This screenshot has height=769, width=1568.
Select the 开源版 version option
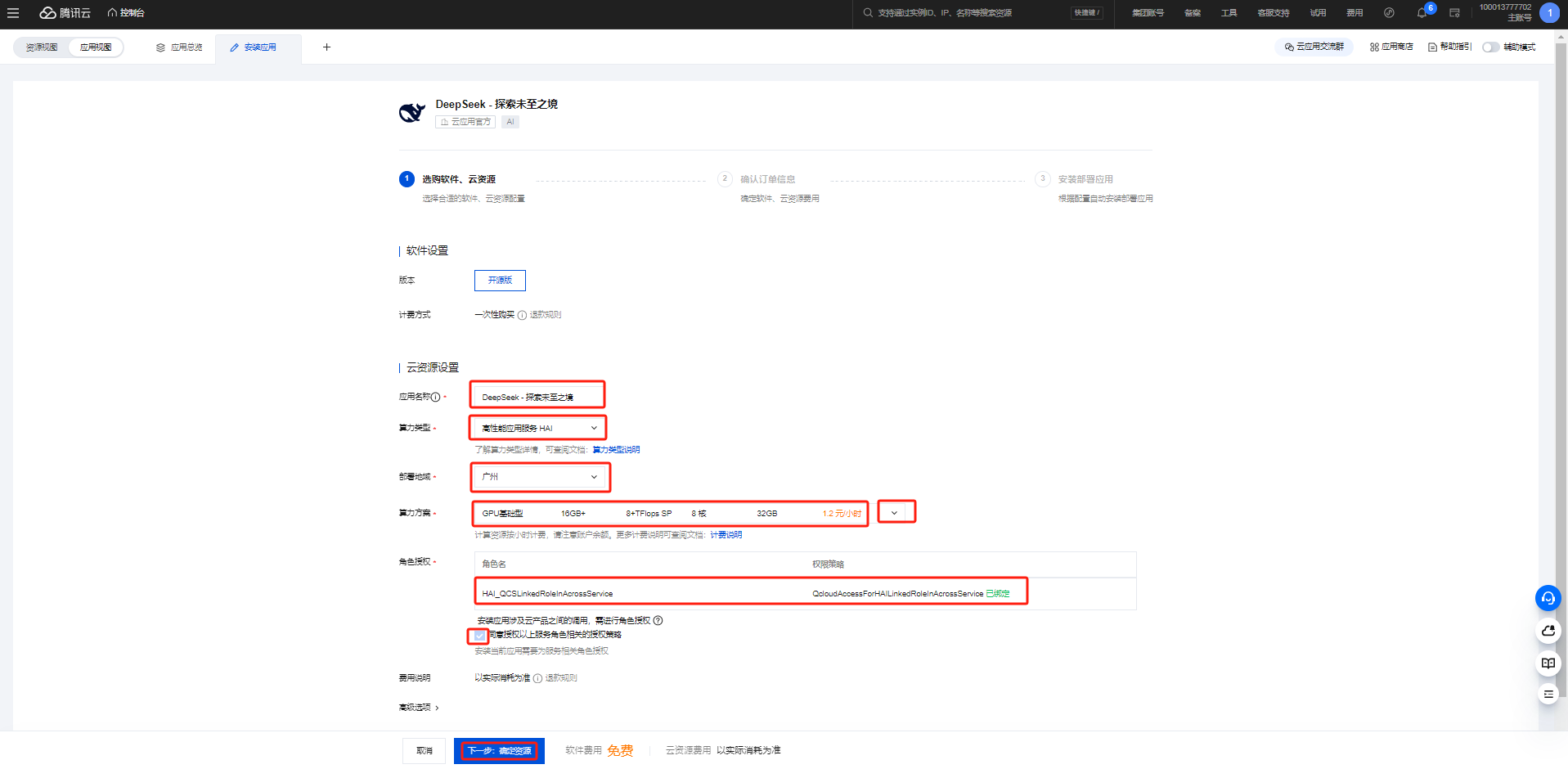tap(500, 281)
